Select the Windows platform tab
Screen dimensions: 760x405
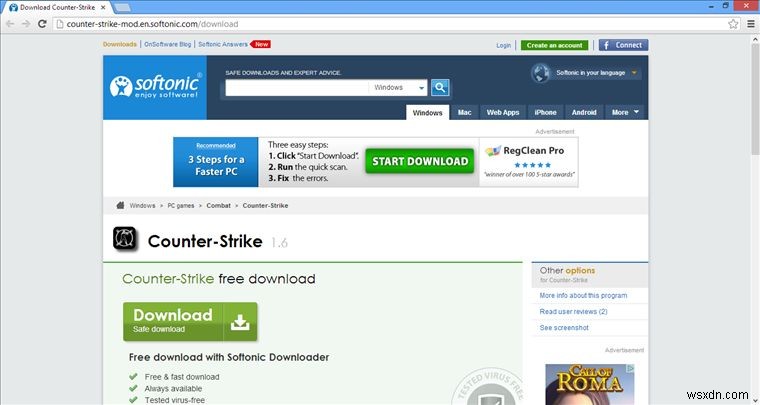coord(428,112)
